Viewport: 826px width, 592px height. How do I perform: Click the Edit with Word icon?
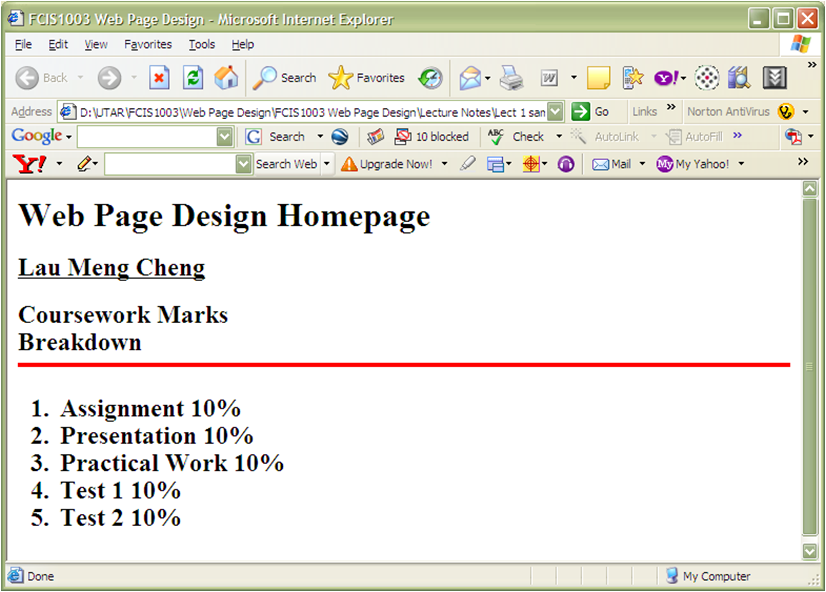pos(549,78)
